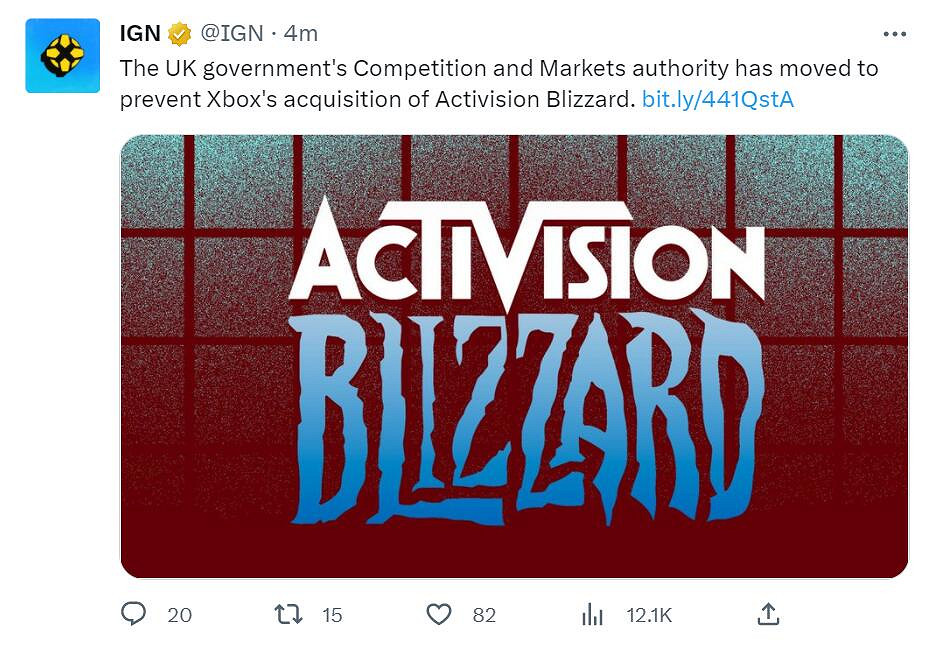Click the like count of 82

tap(484, 615)
